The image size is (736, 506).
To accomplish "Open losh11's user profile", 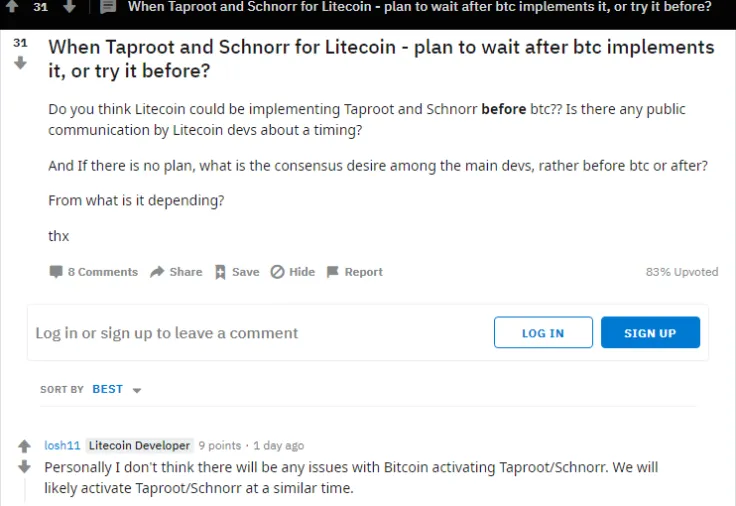I will (61, 445).
